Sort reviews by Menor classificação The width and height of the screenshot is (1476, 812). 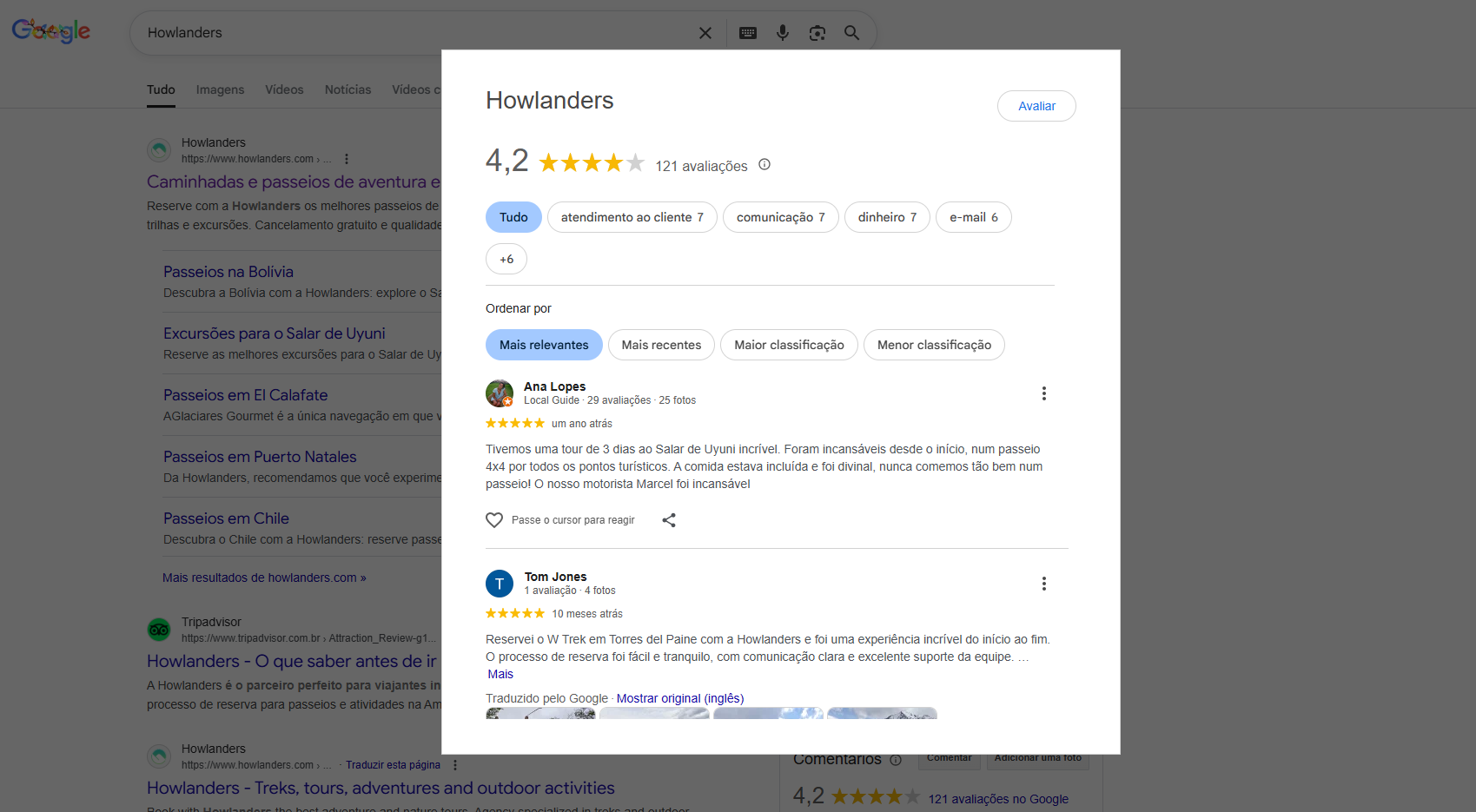tap(933, 345)
